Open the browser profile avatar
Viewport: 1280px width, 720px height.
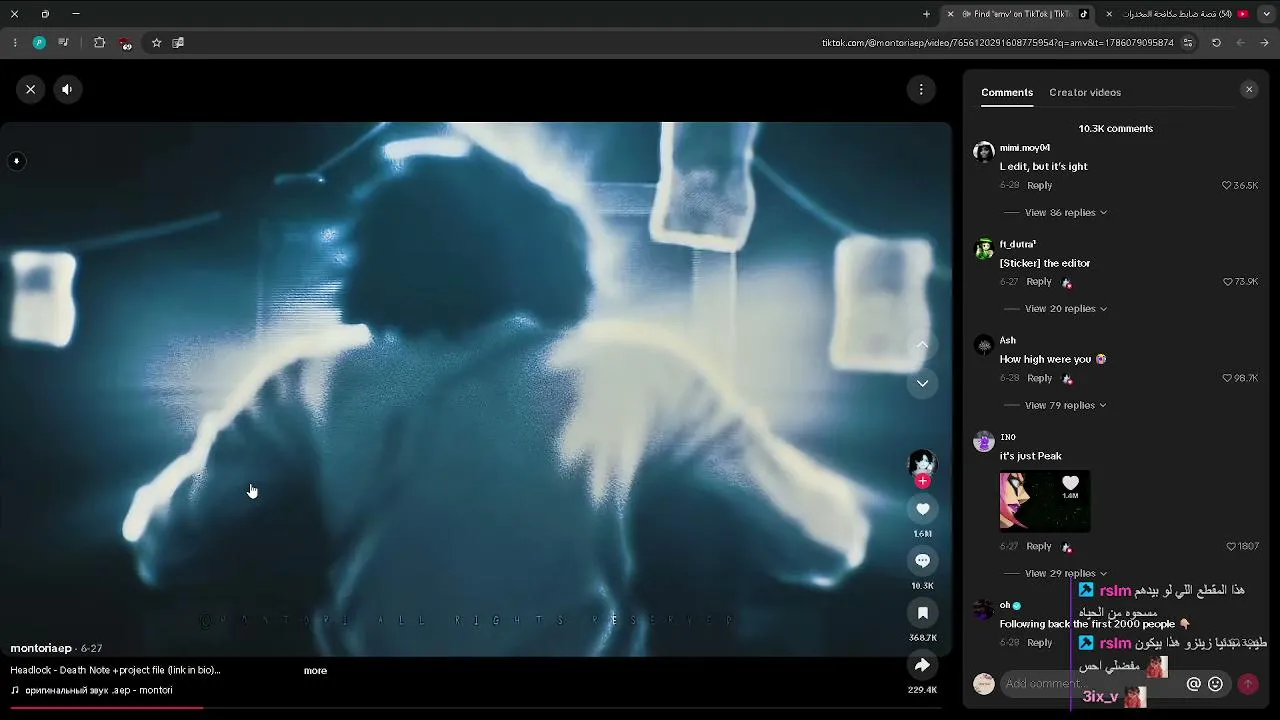[39, 43]
